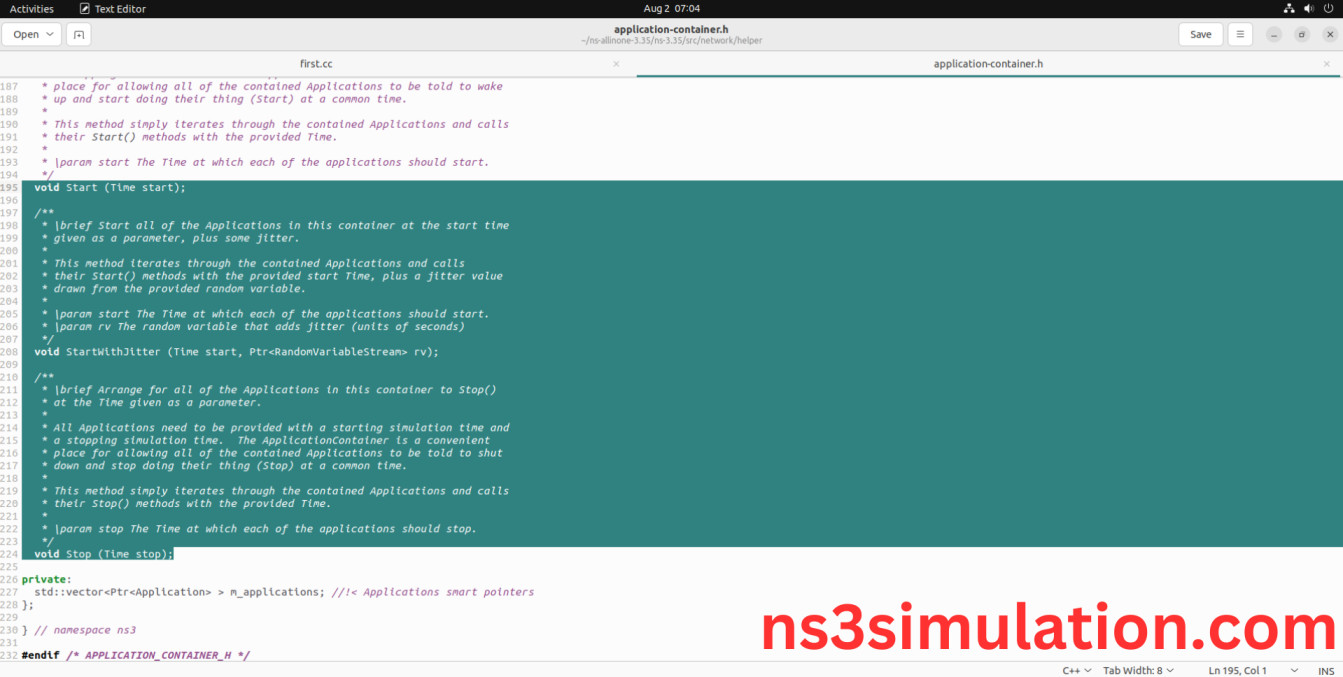Close the application-container.h tab
The height and width of the screenshot is (677, 1343).
tap(1327, 64)
